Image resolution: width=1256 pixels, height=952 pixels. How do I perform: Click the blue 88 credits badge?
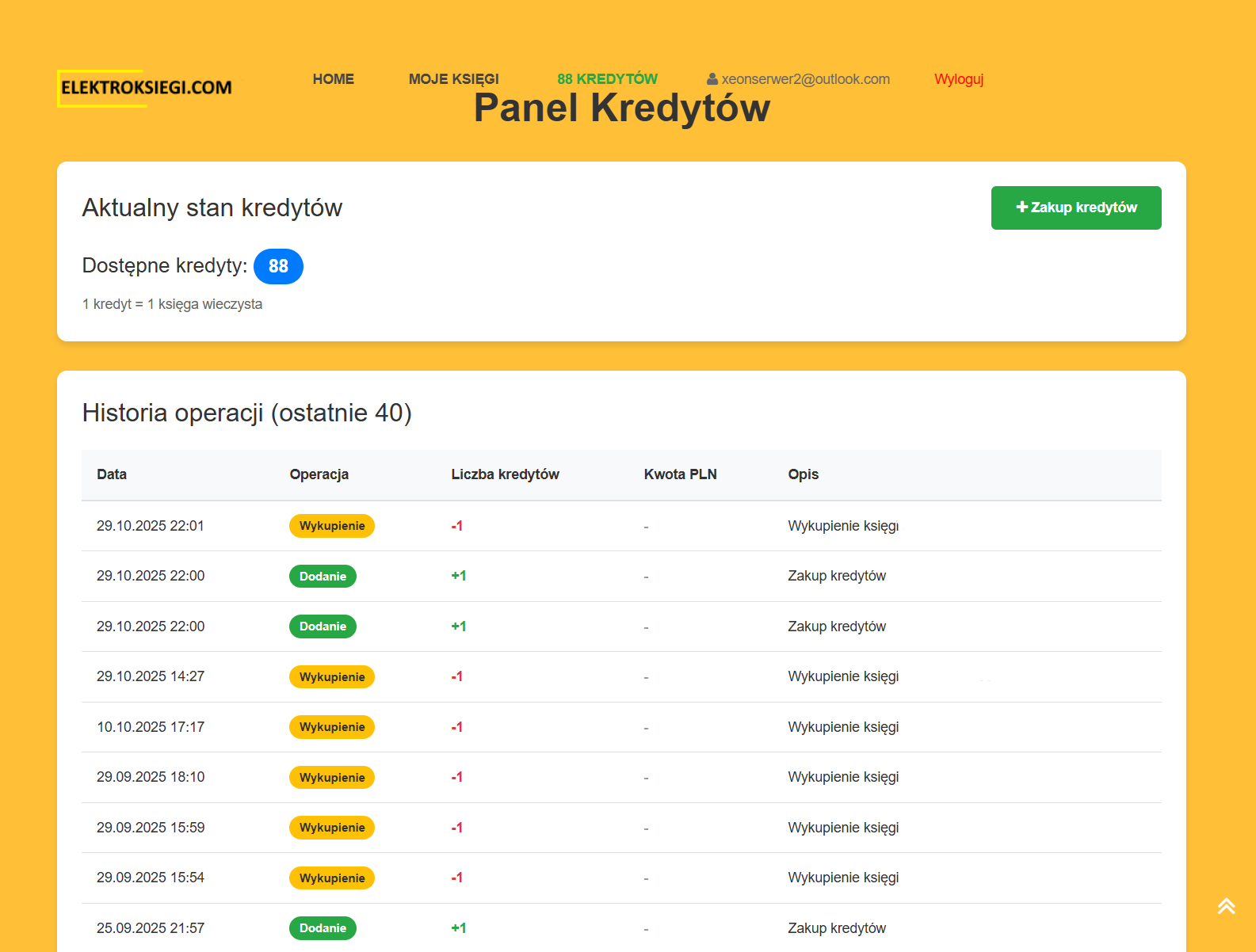(278, 266)
